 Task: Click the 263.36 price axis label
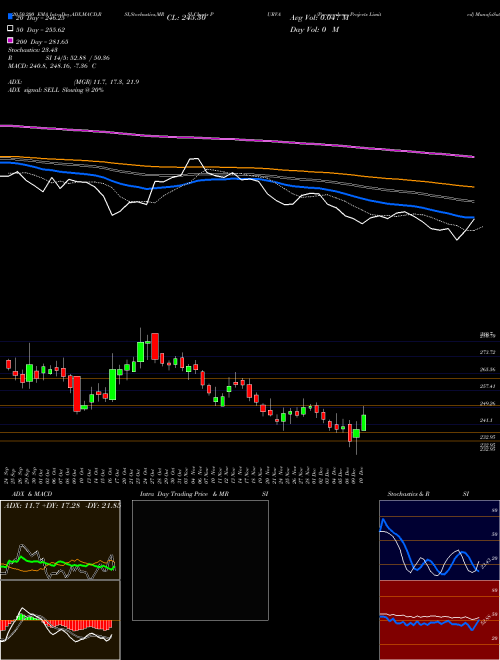[487, 369]
